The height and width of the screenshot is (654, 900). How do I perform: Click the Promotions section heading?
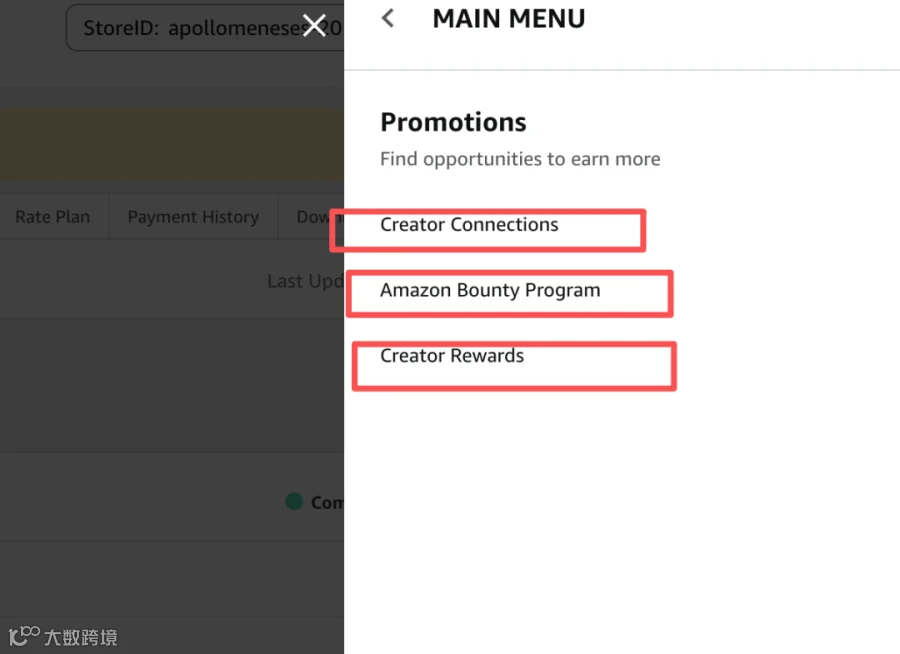click(453, 122)
